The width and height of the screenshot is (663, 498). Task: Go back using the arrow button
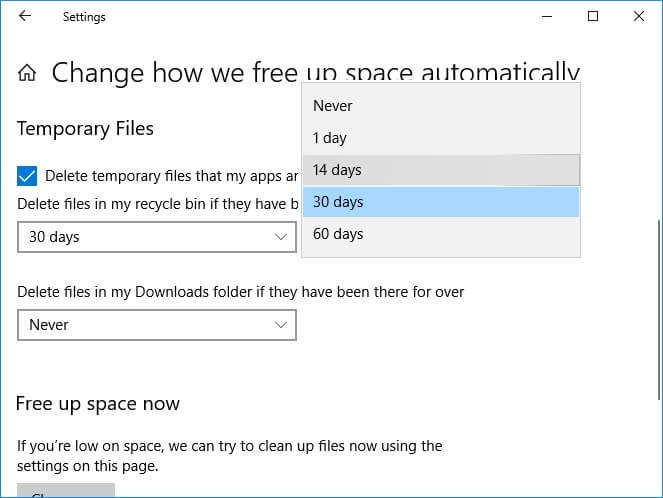point(24,17)
